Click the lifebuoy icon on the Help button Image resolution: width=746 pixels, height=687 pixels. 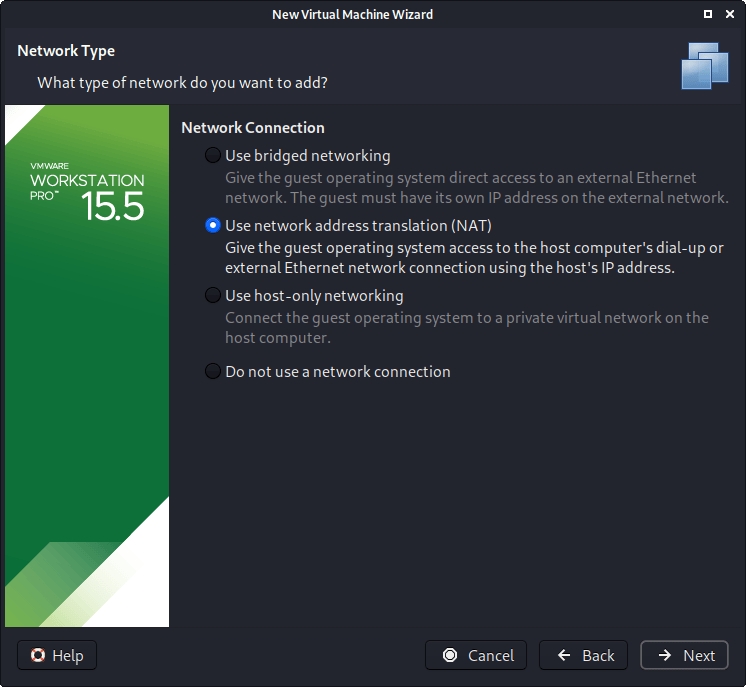pyautogui.click(x=39, y=656)
